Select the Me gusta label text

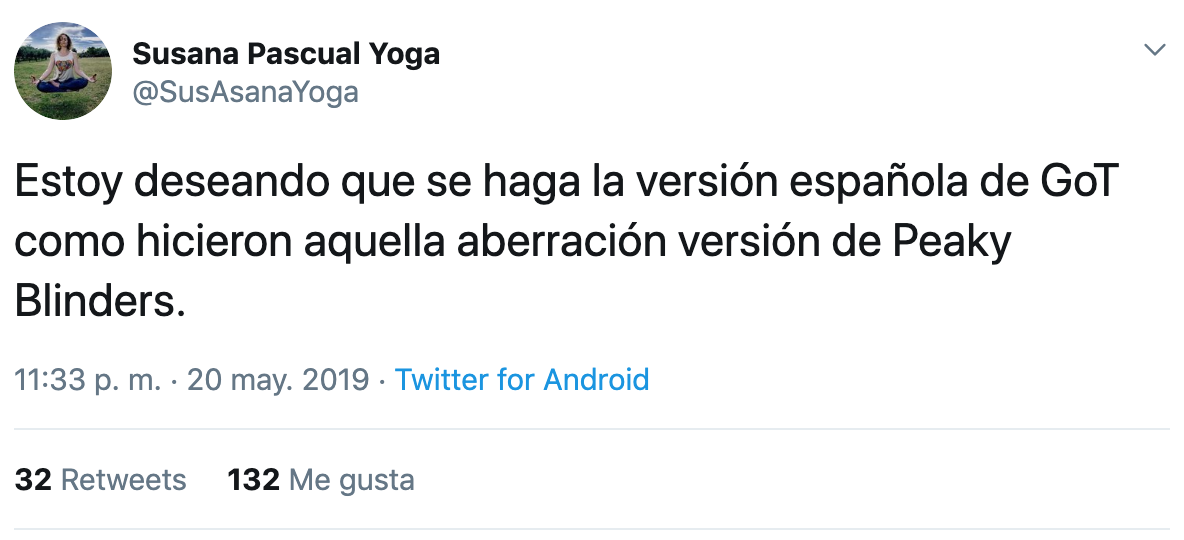pos(352,481)
